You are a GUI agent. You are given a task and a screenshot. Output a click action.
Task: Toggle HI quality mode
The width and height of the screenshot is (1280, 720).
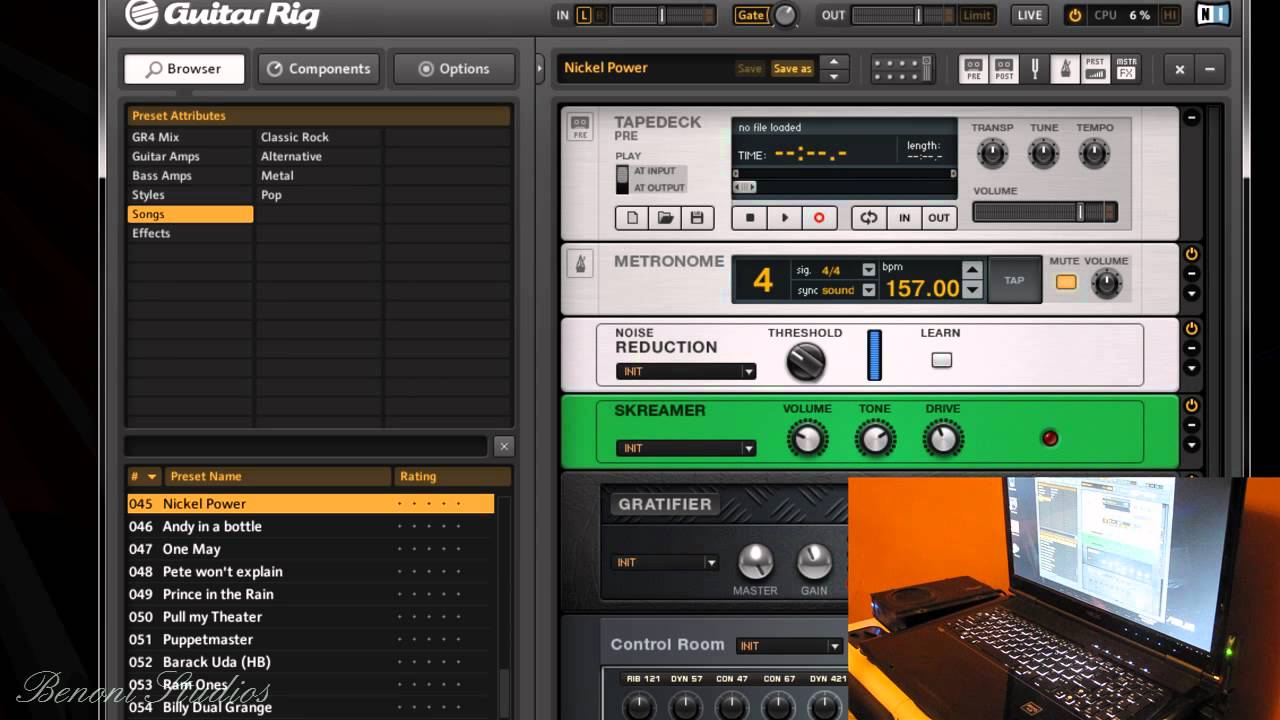tap(1169, 15)
